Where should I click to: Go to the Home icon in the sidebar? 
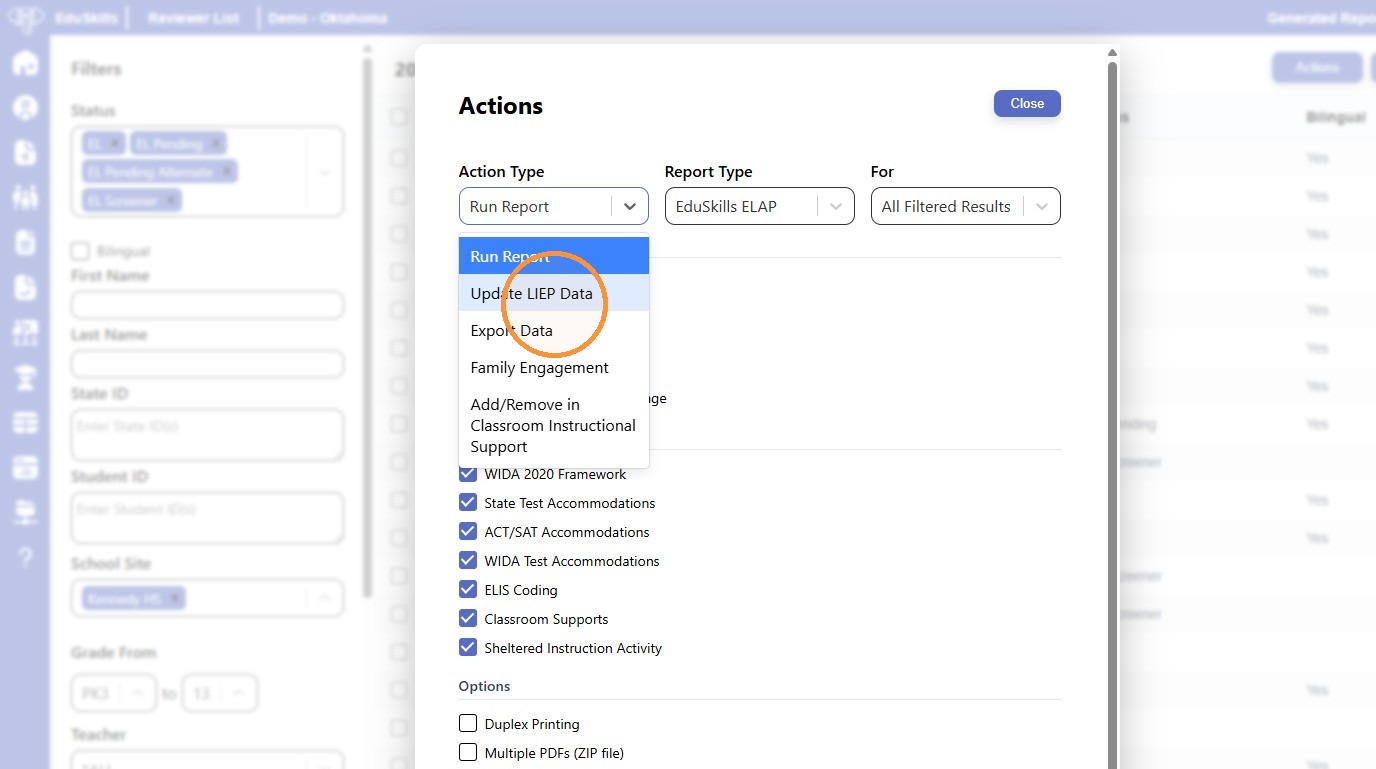click(25, 62)
